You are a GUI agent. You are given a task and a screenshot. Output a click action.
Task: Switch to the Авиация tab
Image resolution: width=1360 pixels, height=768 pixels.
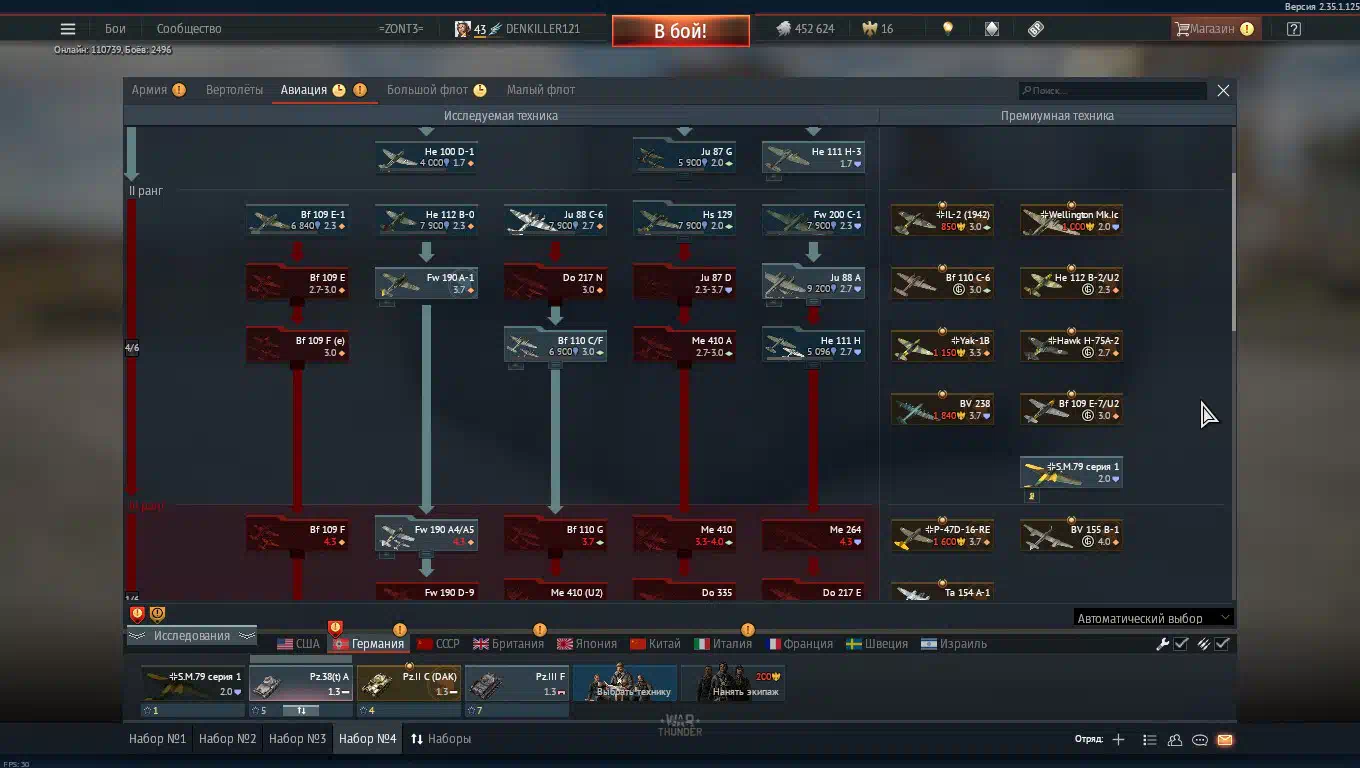pyautogui.click(x=323, y=90)
